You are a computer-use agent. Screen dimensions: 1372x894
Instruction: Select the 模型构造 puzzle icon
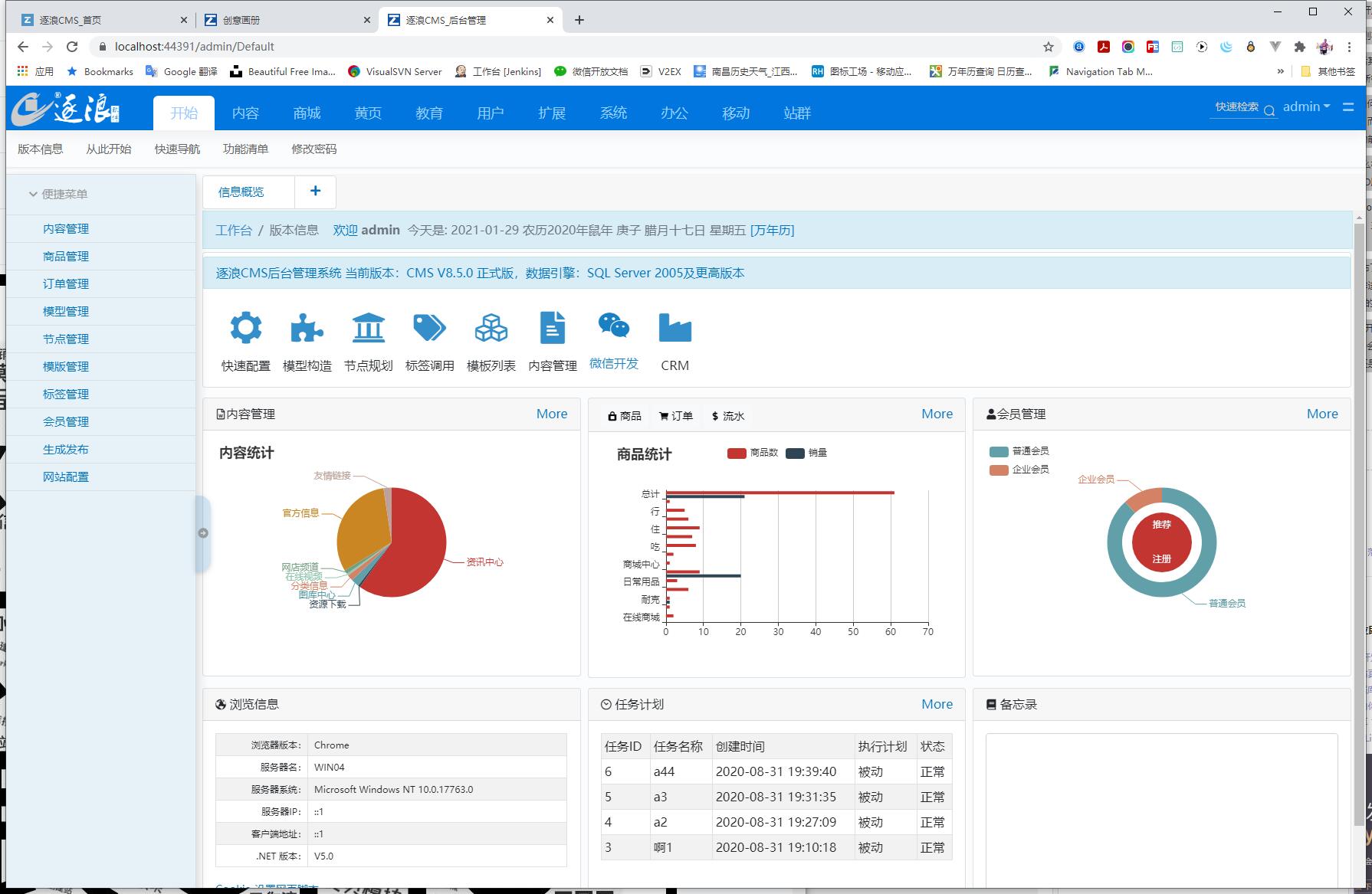click(307, 328)
